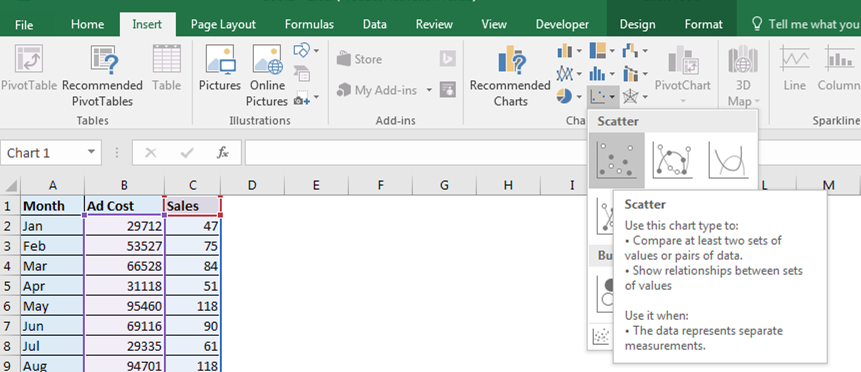Switch to the Page Layout tab
Image resolution: width=861 pixels, height=372 pixels.
click(223, 25)
